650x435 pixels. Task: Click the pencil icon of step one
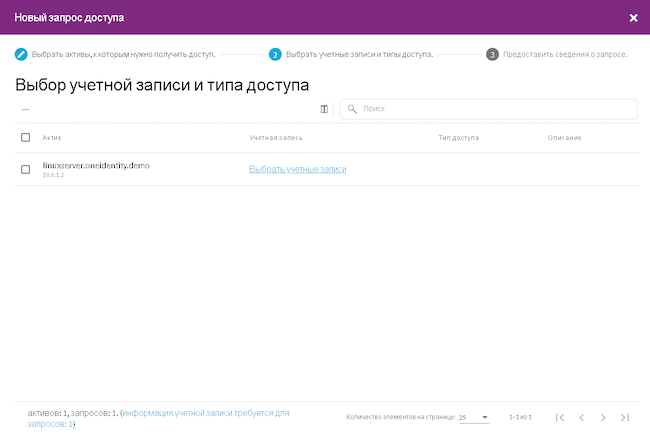[x=21, y=54]
